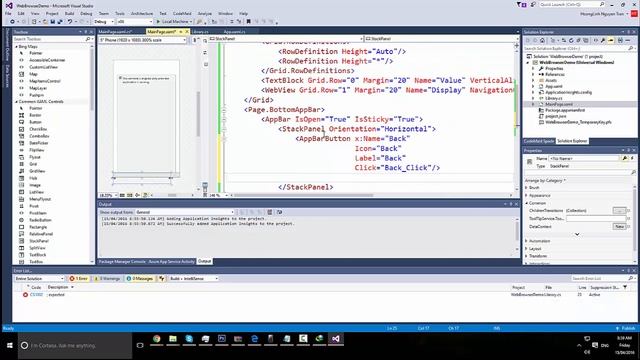Screen dimensions: 640x360
Task: Switch to the MainPage.xaml.cs tab
Action: pyautogui.click(x=116, y=31)
